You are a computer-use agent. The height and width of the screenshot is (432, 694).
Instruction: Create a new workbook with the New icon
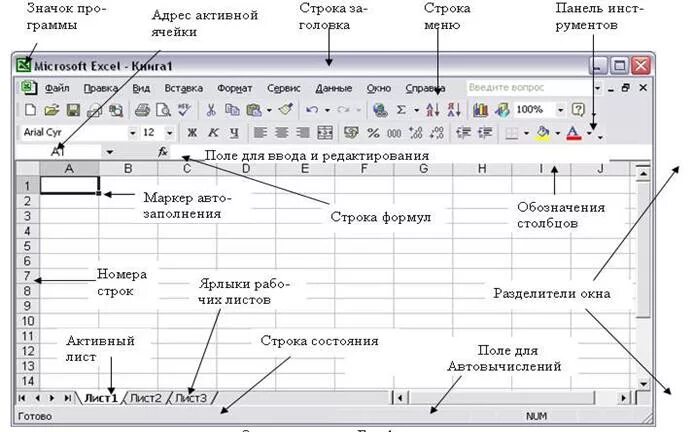tap(30, 109)
